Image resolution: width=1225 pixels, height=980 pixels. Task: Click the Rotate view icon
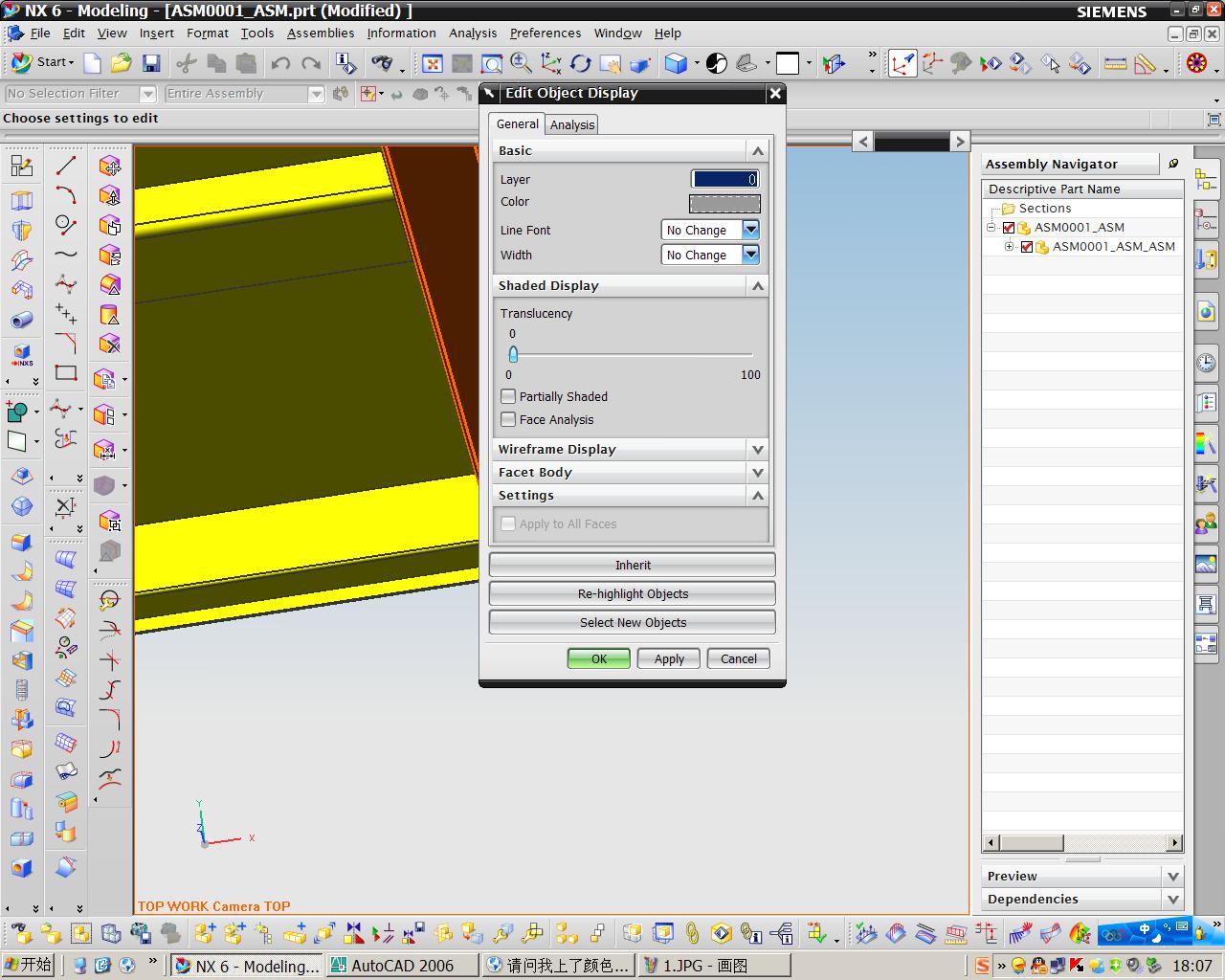(x=580, y=63)
